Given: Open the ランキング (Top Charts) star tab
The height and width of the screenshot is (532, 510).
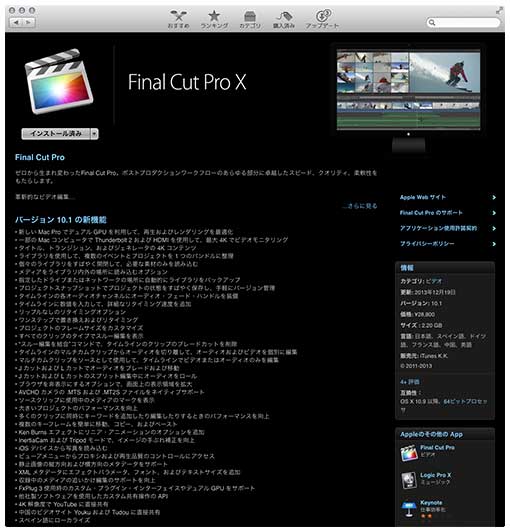Looking at the screenshot, I should tap(214, 19).
